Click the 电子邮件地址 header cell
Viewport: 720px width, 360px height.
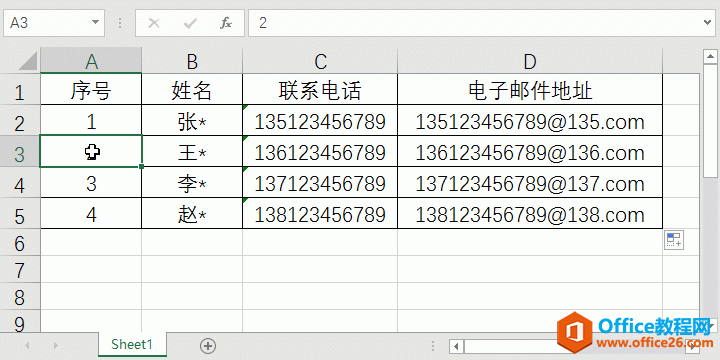coord(530,90)
